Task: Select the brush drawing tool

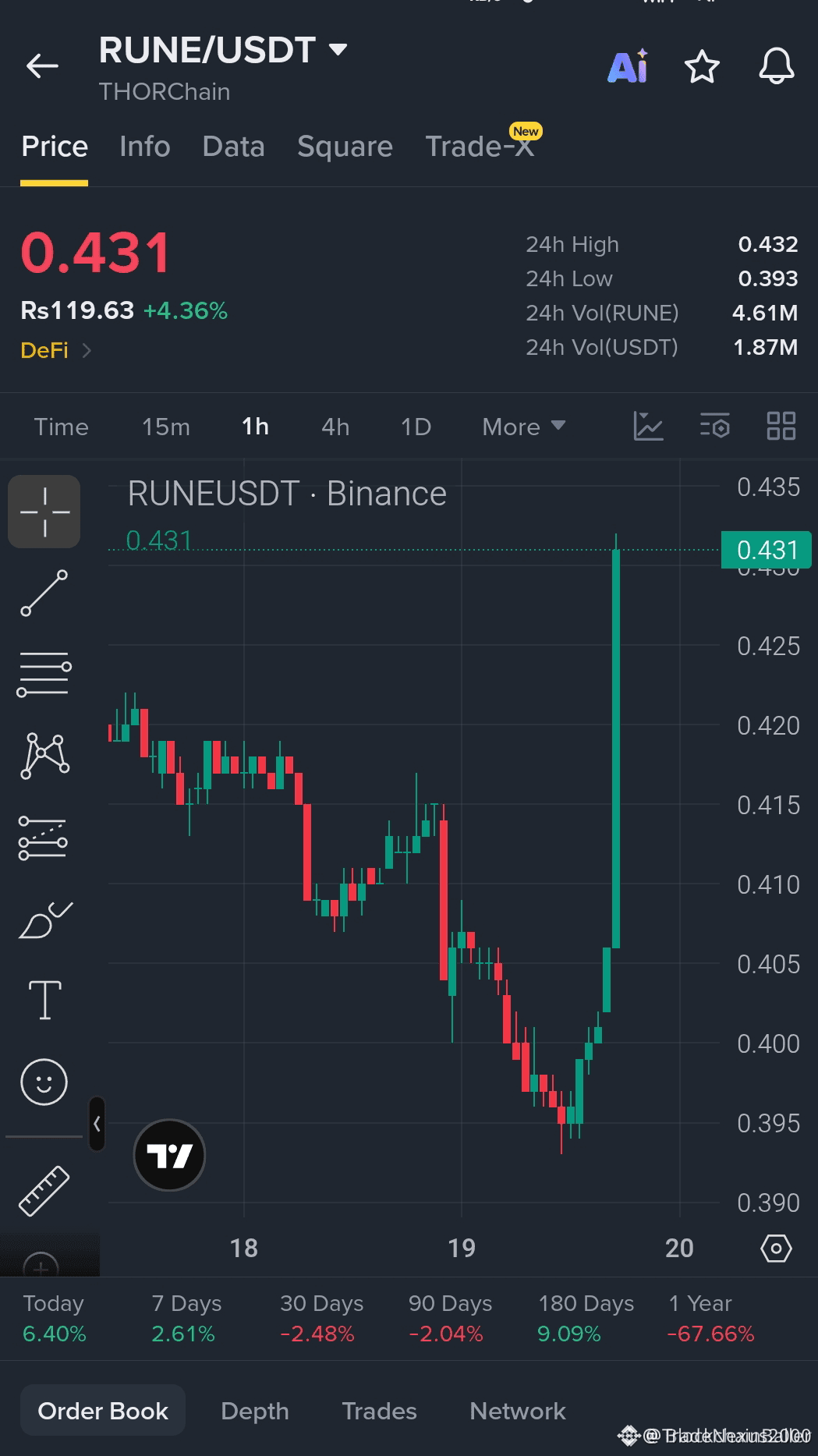Action: 44,919
